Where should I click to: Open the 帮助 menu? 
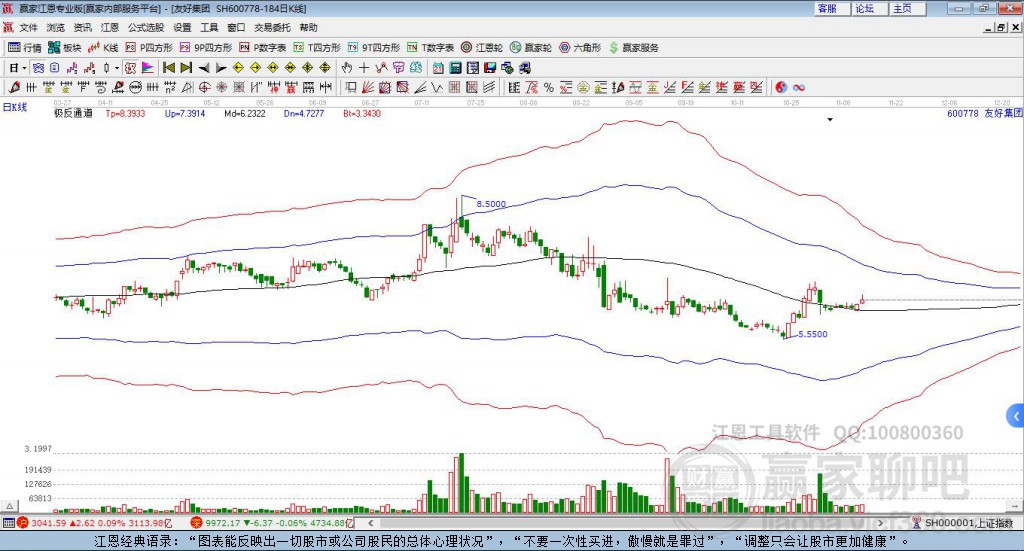tap(308, 27)
